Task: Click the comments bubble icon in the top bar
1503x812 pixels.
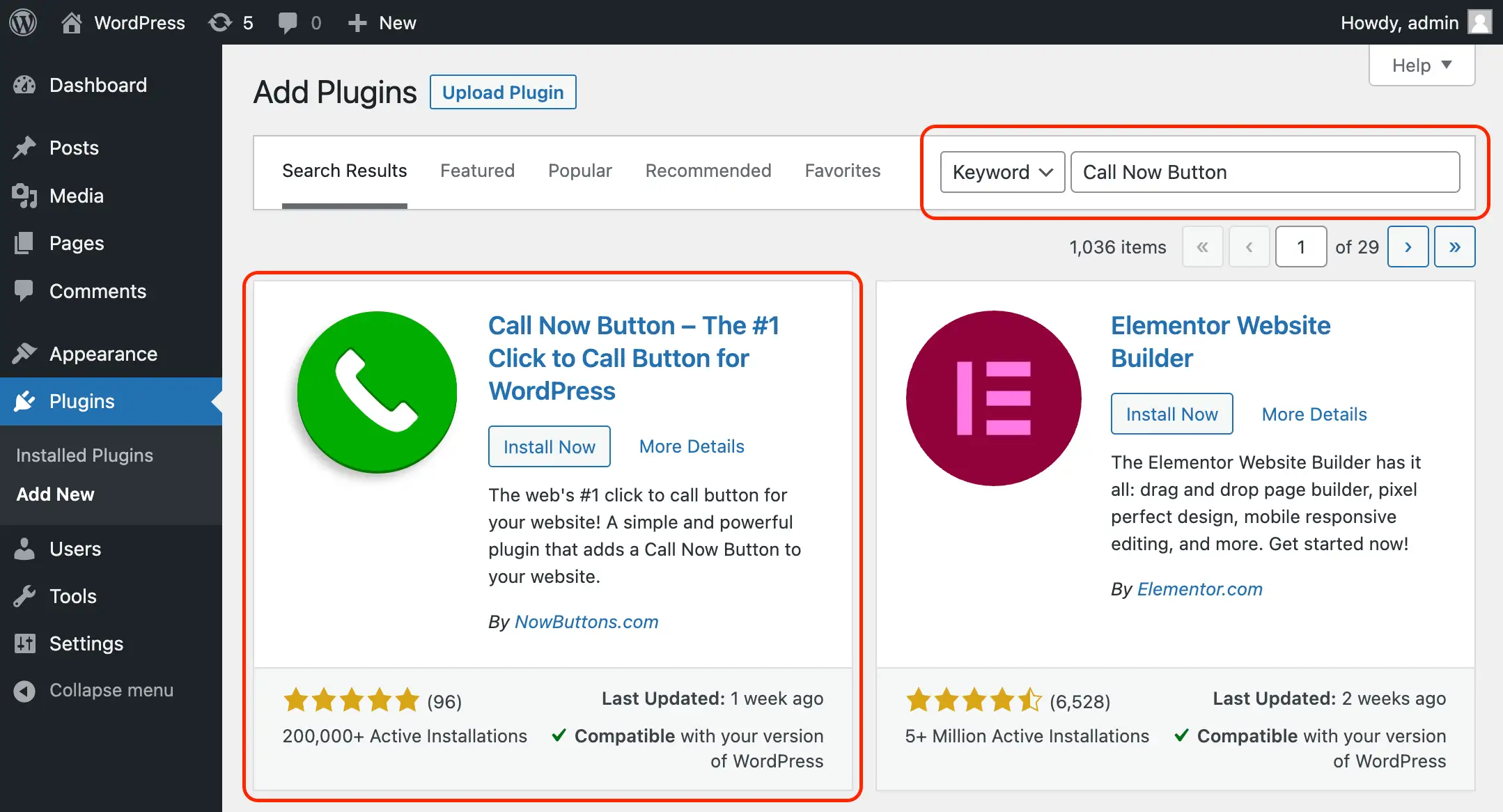Action: 289,22
